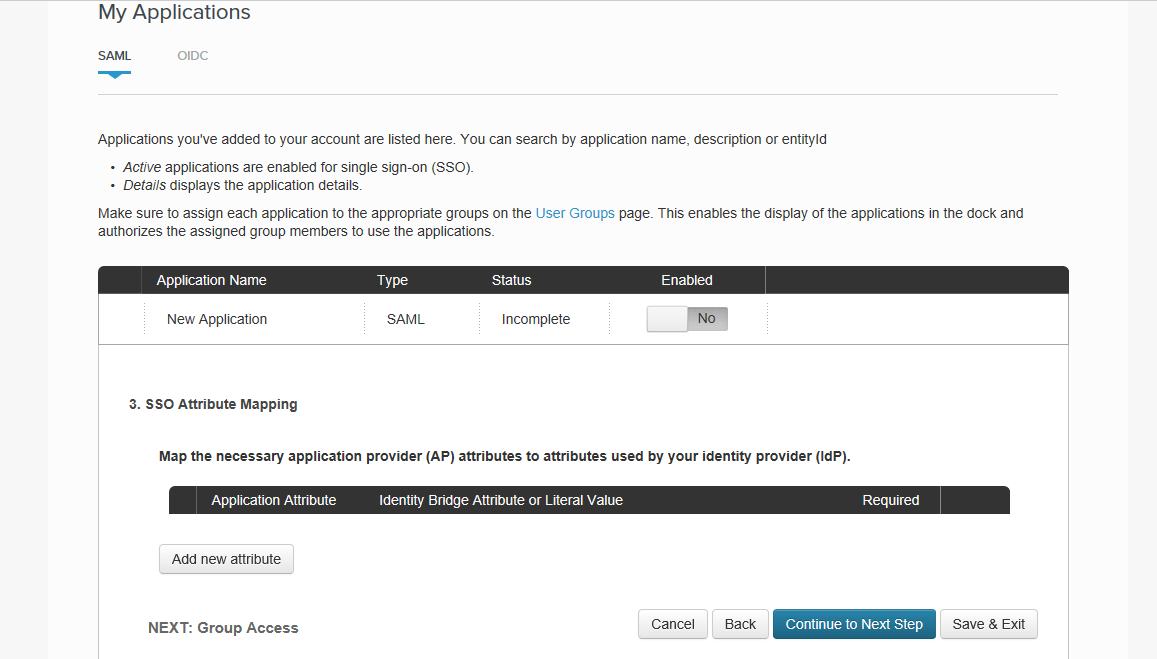Viewport: 1157px width, 659px height.
Task: Click the Add new attribute button
Action: point(227,559)
